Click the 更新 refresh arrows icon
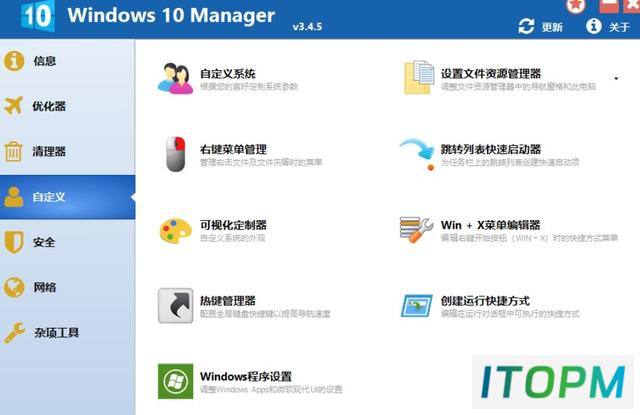The width and height of the screenshot is (640, 415). [526, 27]
